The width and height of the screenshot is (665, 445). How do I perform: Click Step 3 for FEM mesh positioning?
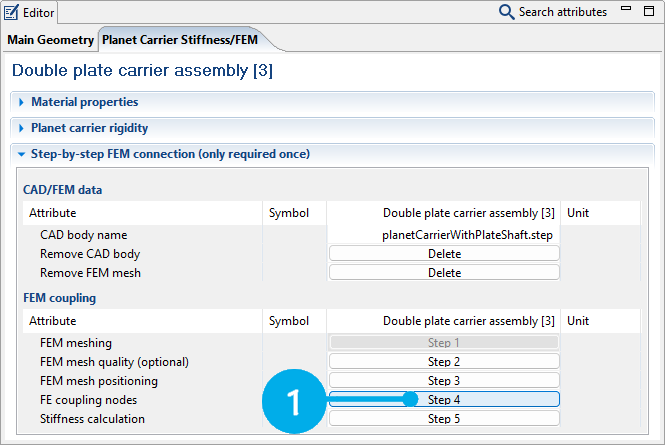point(444,381)
